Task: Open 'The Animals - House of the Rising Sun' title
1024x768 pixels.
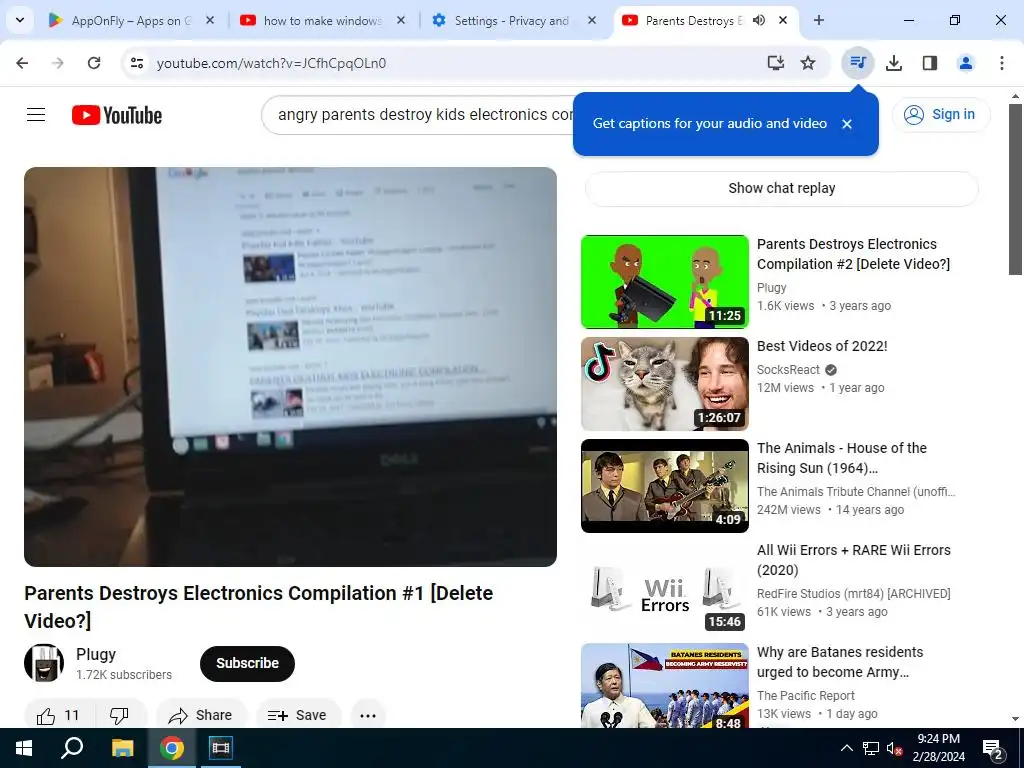Action: [842, 458]
